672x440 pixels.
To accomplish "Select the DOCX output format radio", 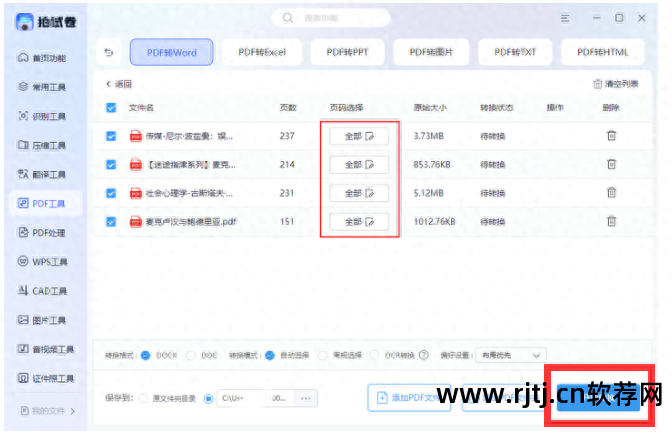I will tap(146, 355).
